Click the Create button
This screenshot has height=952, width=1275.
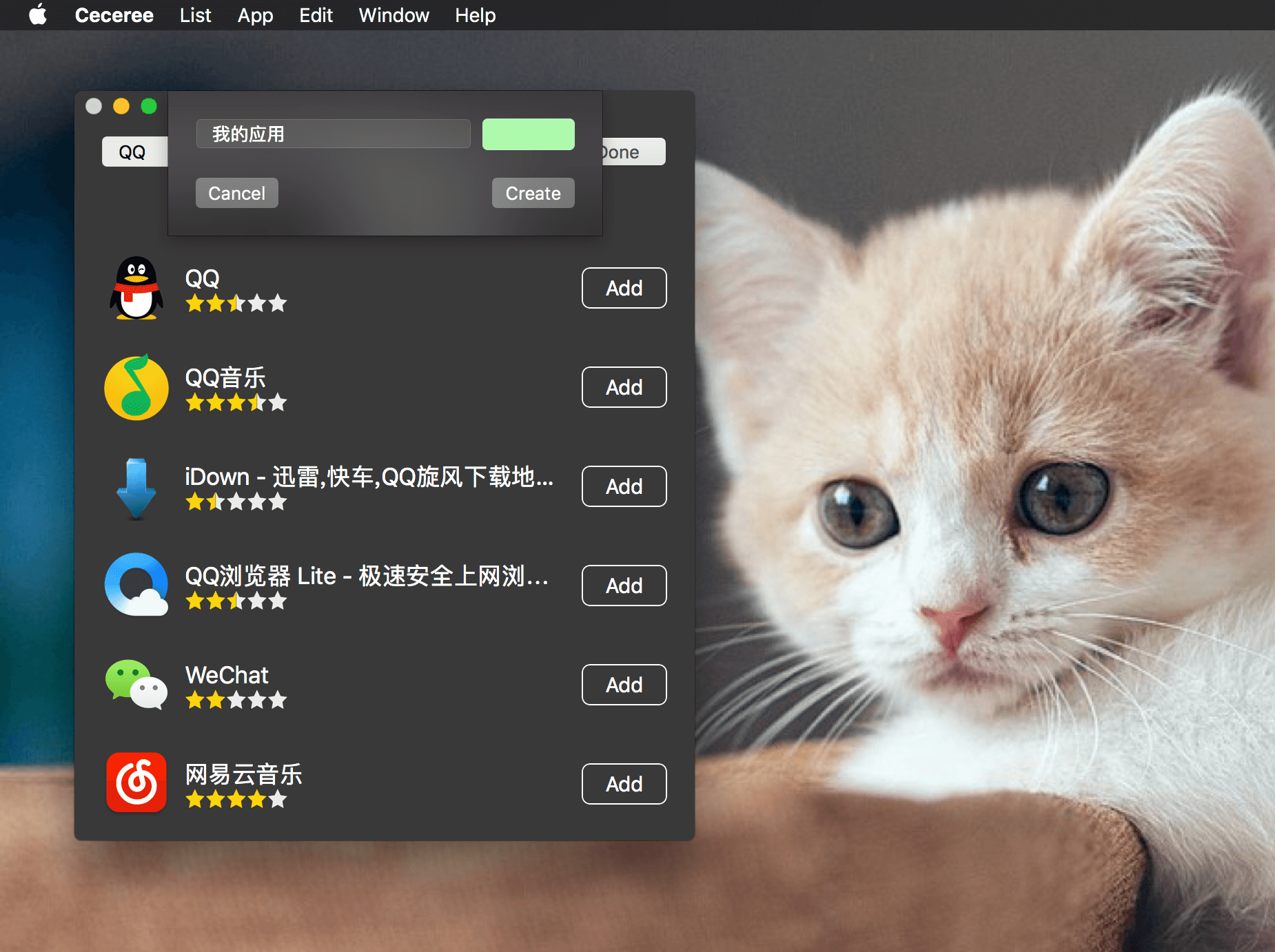[533, 193]
